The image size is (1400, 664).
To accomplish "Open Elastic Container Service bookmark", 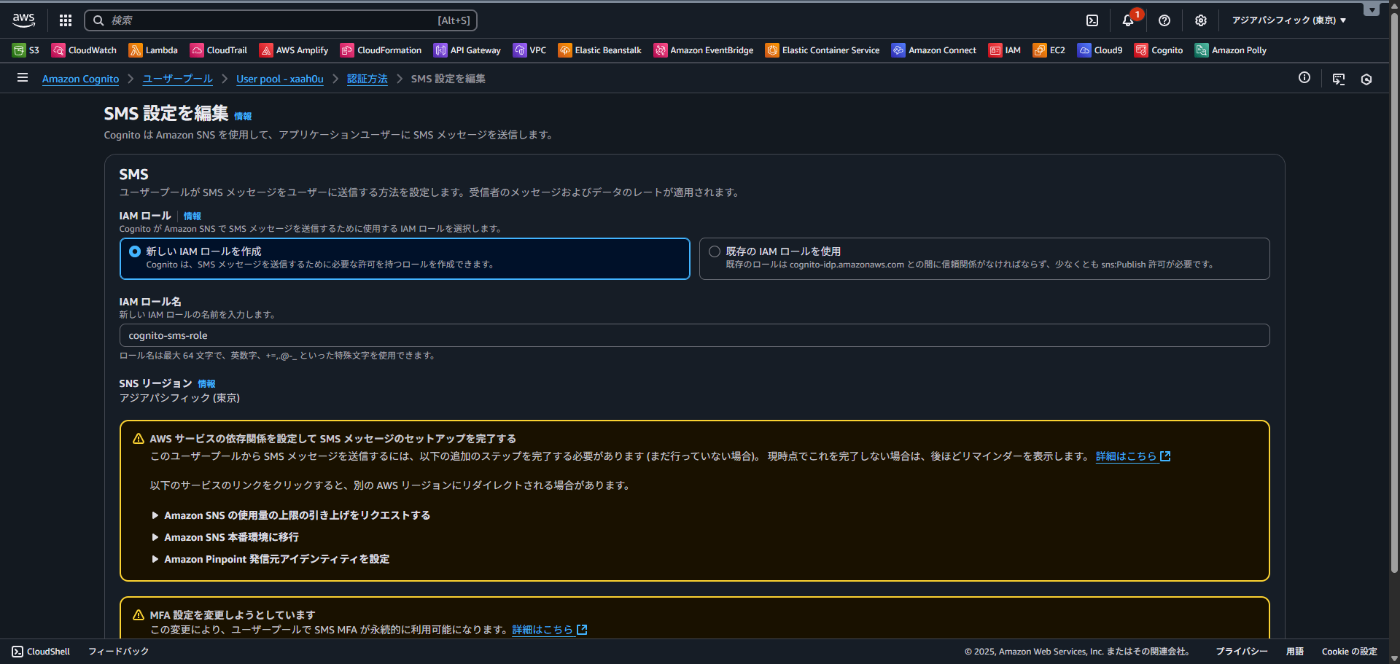I will pos(823,50).
